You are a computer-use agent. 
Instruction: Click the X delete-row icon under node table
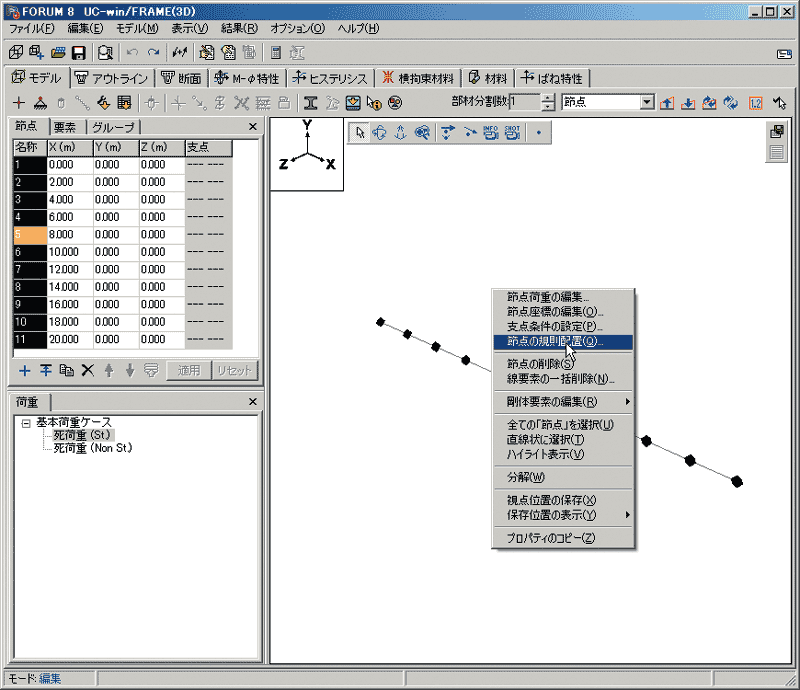pyautogui.click(x=87, y=370)
